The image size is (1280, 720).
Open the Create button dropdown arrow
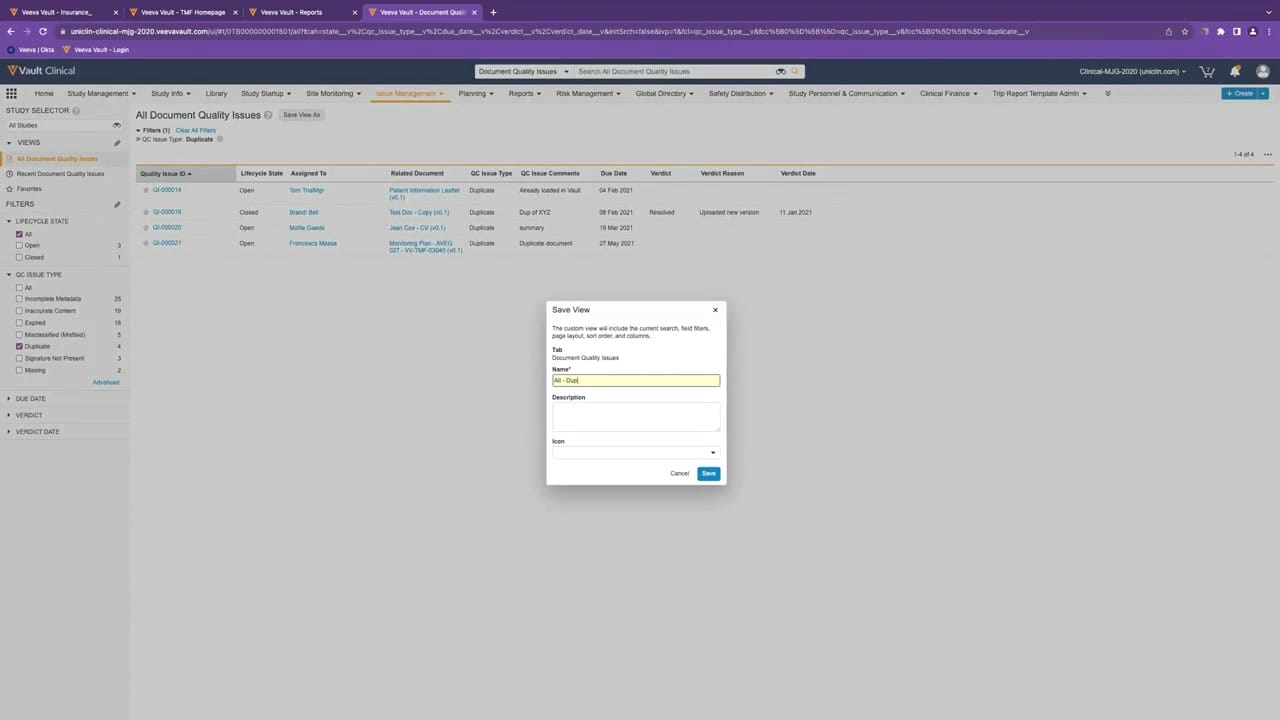tap(1263, 93)
